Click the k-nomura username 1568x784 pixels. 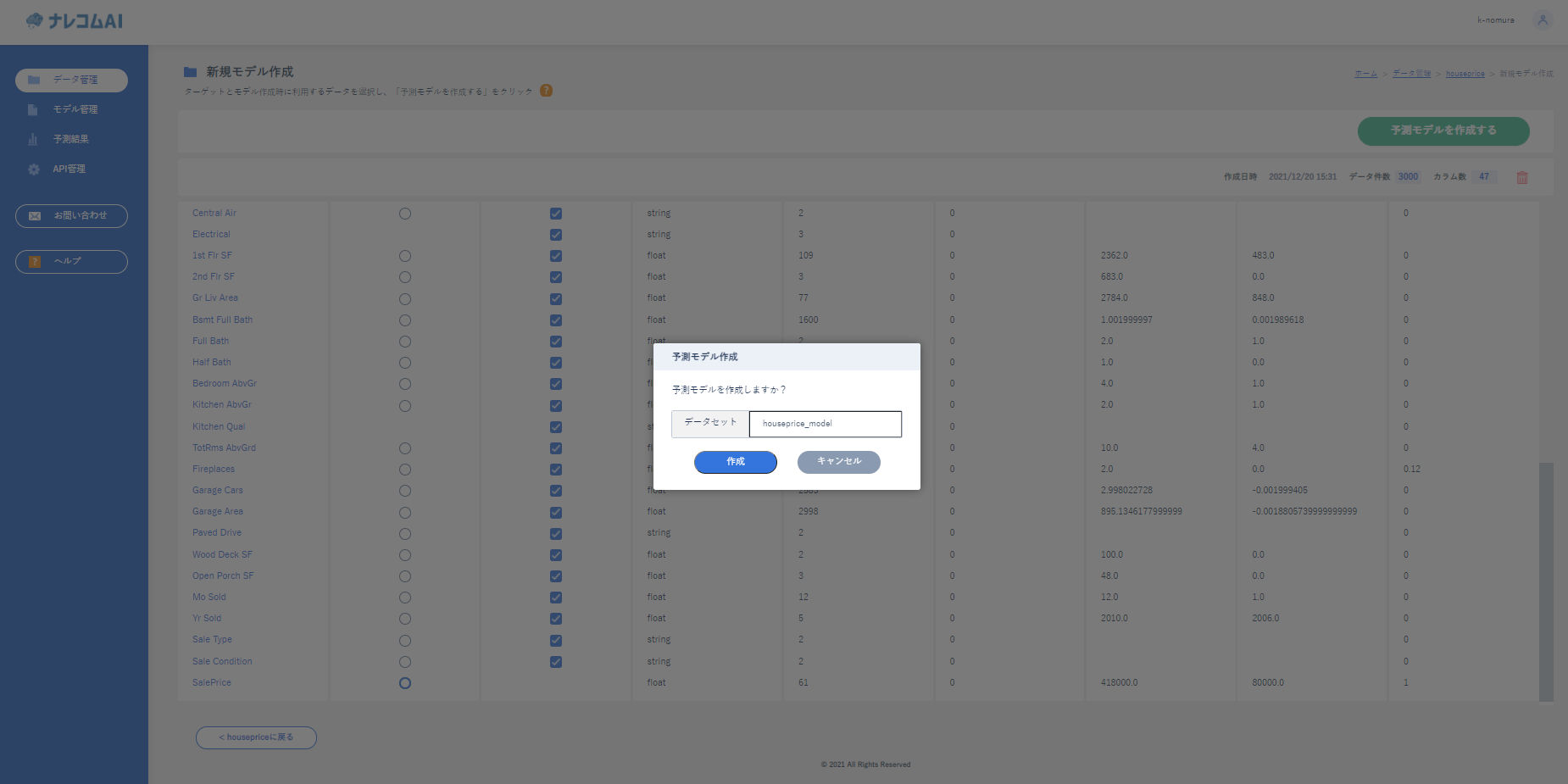click(x=1495, y=20)
